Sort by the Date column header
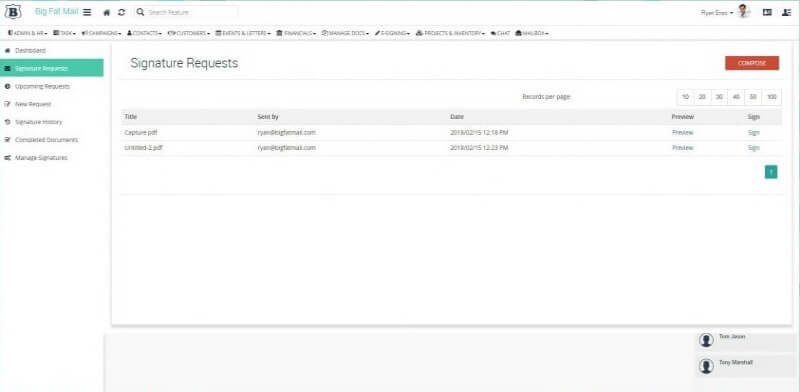 click(x=457, y=117)
